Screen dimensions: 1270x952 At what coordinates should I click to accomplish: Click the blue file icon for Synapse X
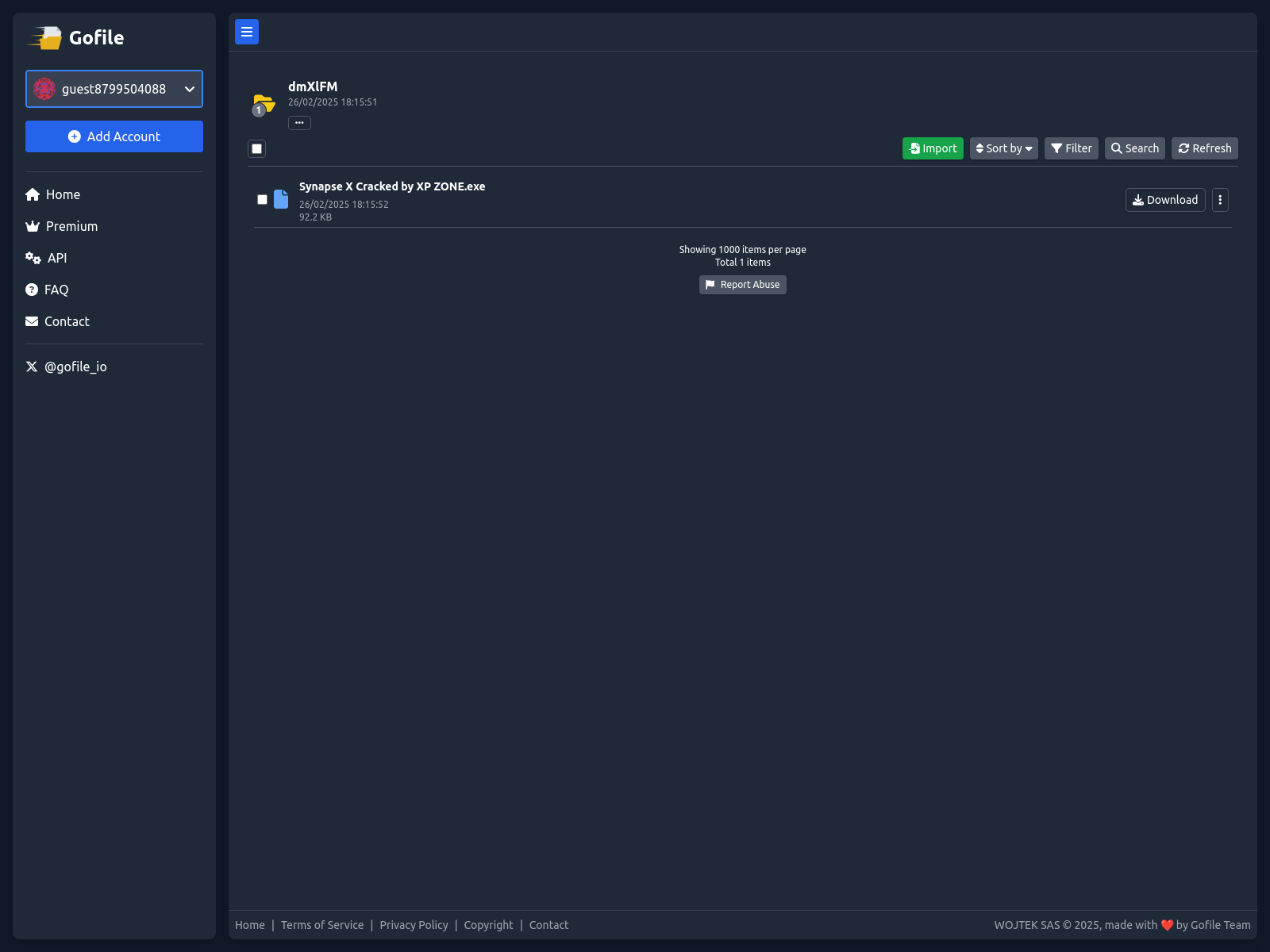tap(281, 199)
